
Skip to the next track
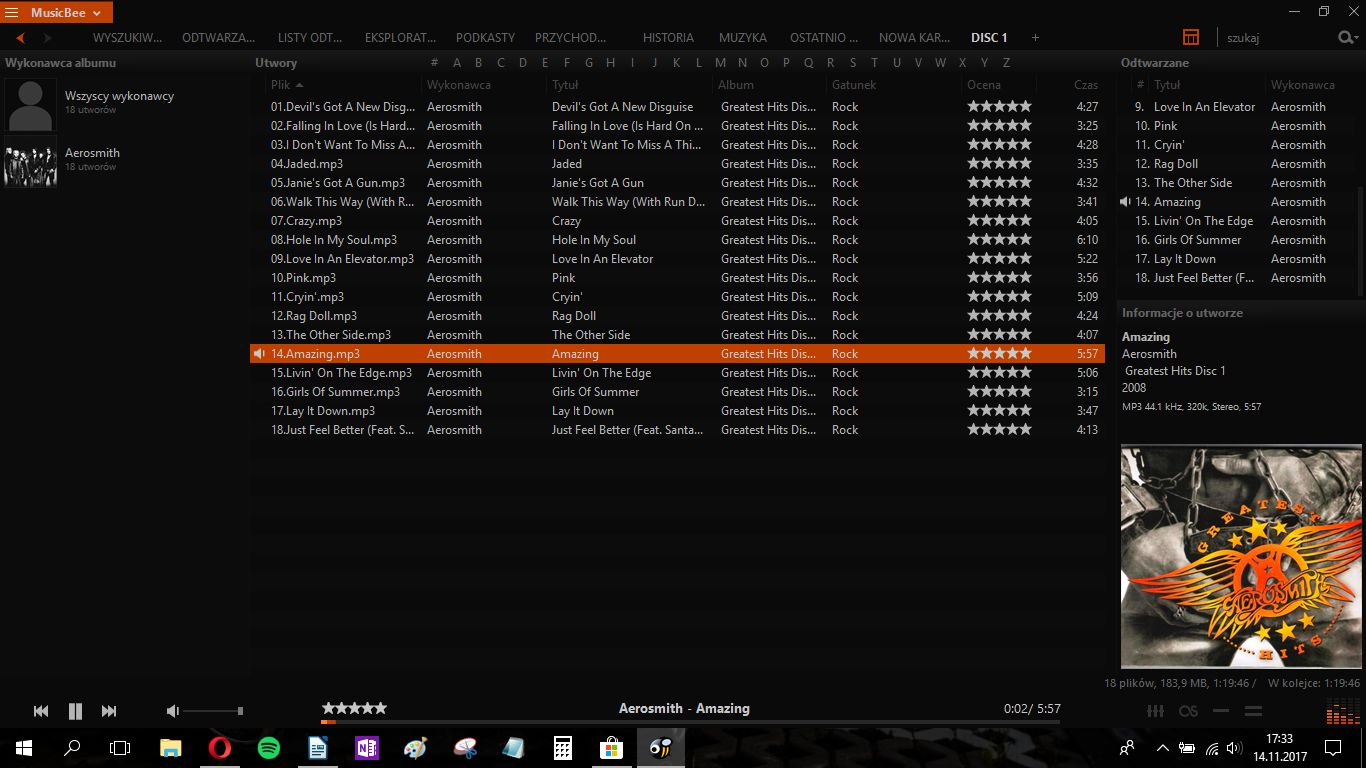109,711
